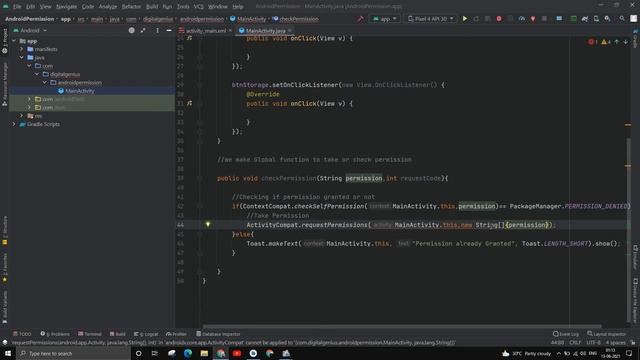This screenshot has width=640, height=360.
Task: Click the Windows Start button
Action: (8, 353)
